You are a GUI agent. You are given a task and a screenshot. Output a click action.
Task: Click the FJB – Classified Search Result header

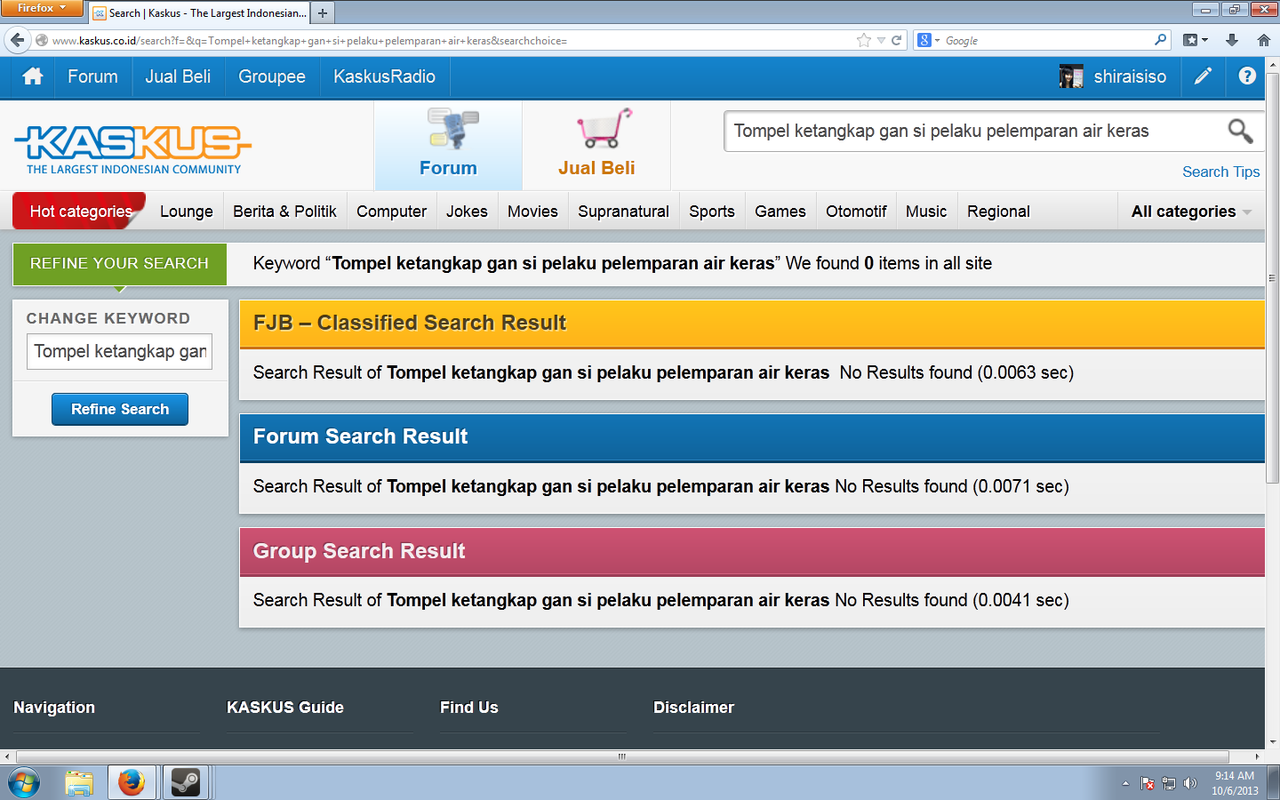coord(752,323)
